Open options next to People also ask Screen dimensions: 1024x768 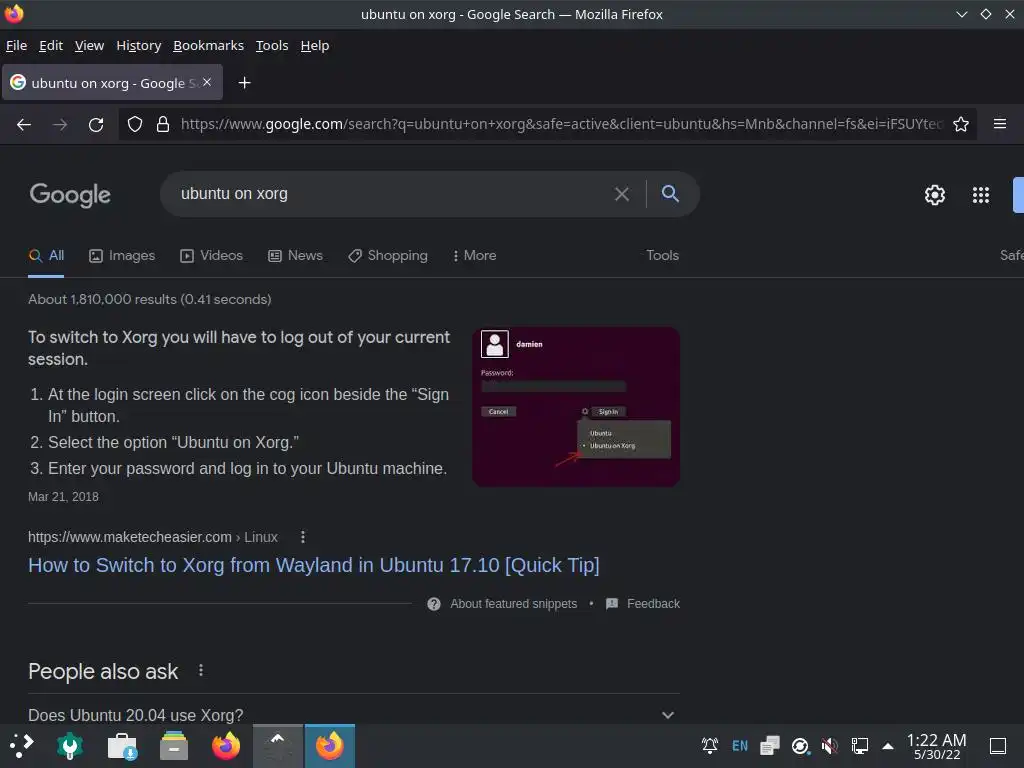pos(200,670)
